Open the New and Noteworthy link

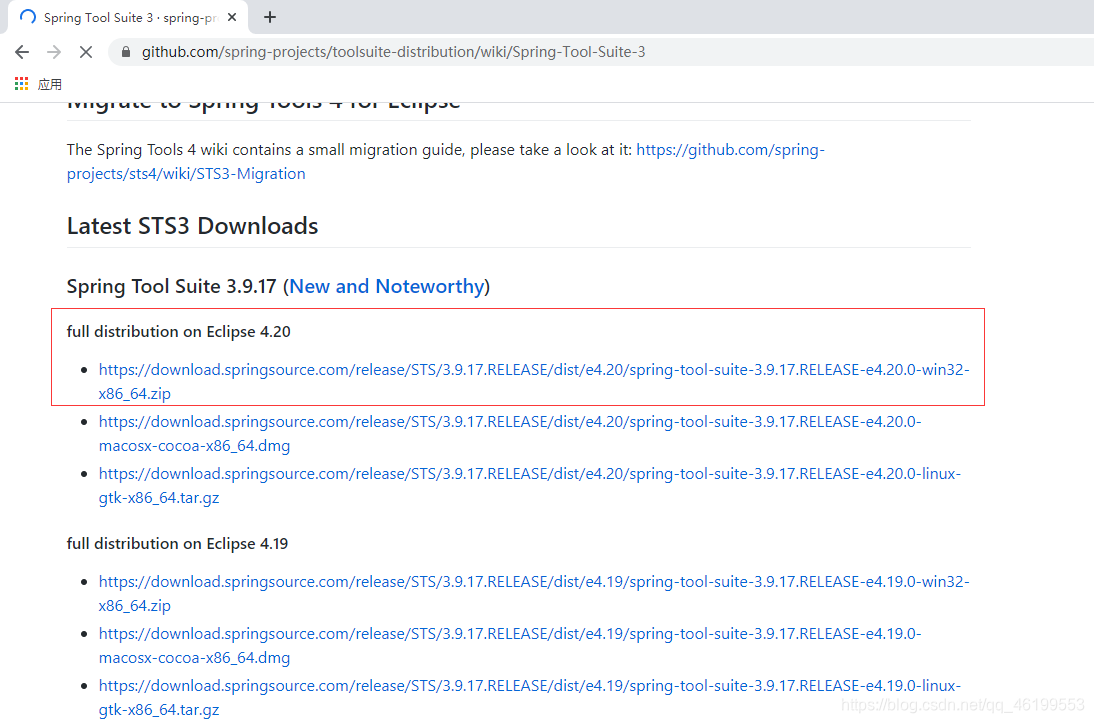click(x=387, y=286)
